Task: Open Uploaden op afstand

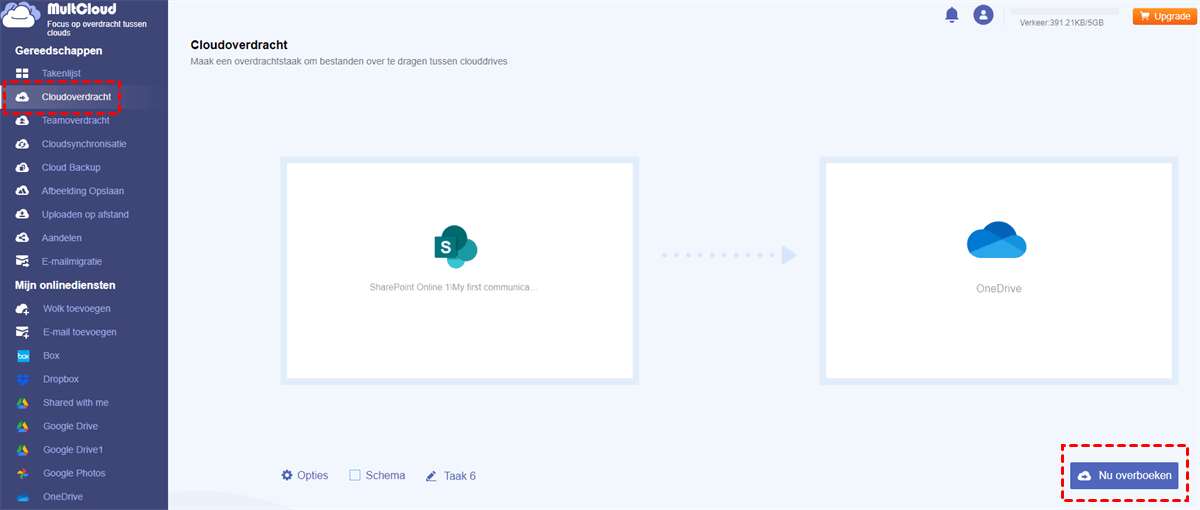Action: click(84, 214)
